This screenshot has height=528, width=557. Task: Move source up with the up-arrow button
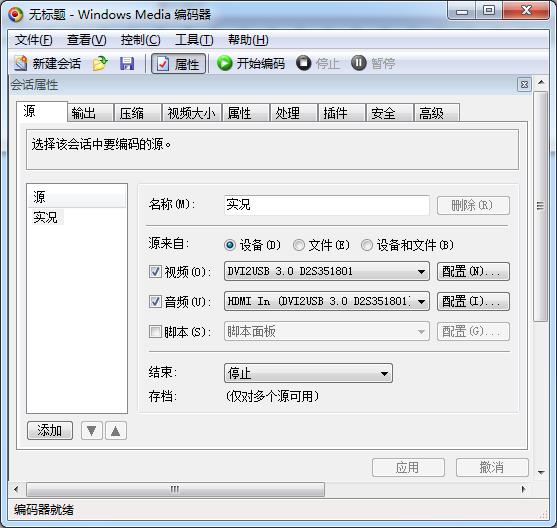pyautogui.click(x=115, y=431)
